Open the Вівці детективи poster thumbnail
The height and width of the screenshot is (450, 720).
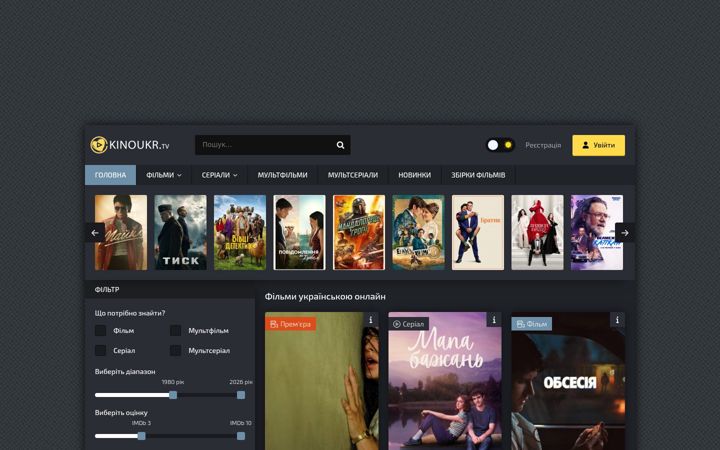coord(240,232)
